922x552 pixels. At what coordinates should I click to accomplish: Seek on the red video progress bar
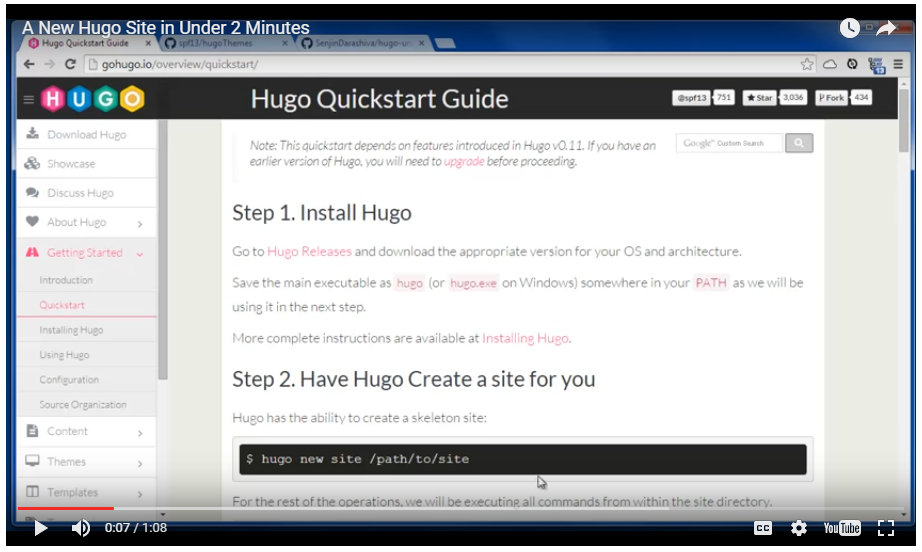(x=66, y=508)
